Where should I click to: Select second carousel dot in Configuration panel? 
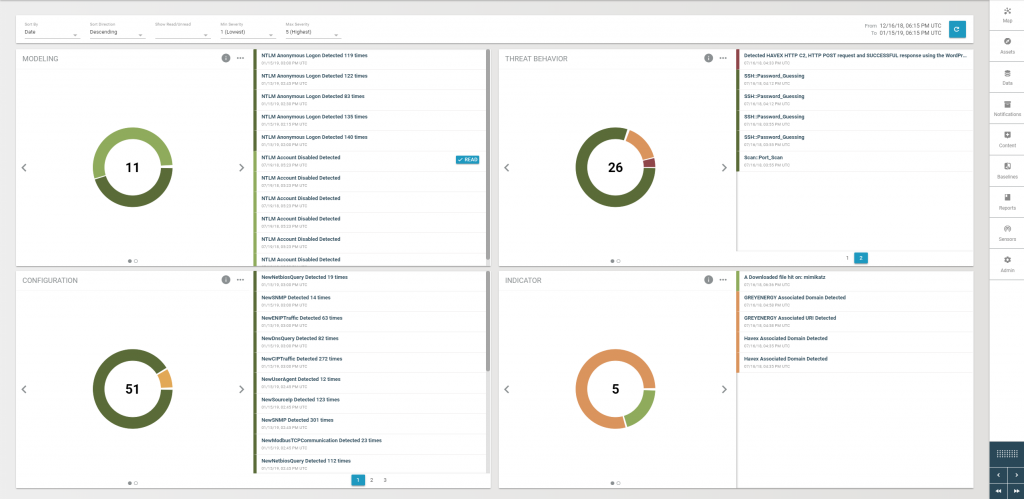136,483
